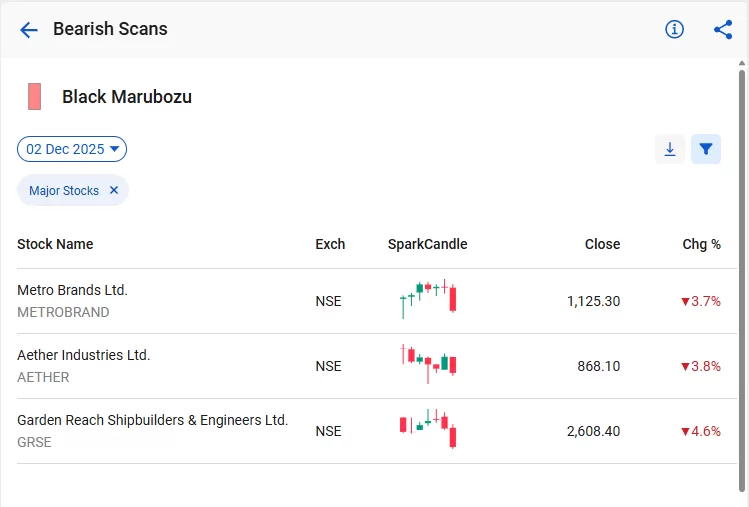The height and width of the screenshot is (507, 749).
Task: Open the 02 Dec 2025 date dropdown
Action: point(72,149)
